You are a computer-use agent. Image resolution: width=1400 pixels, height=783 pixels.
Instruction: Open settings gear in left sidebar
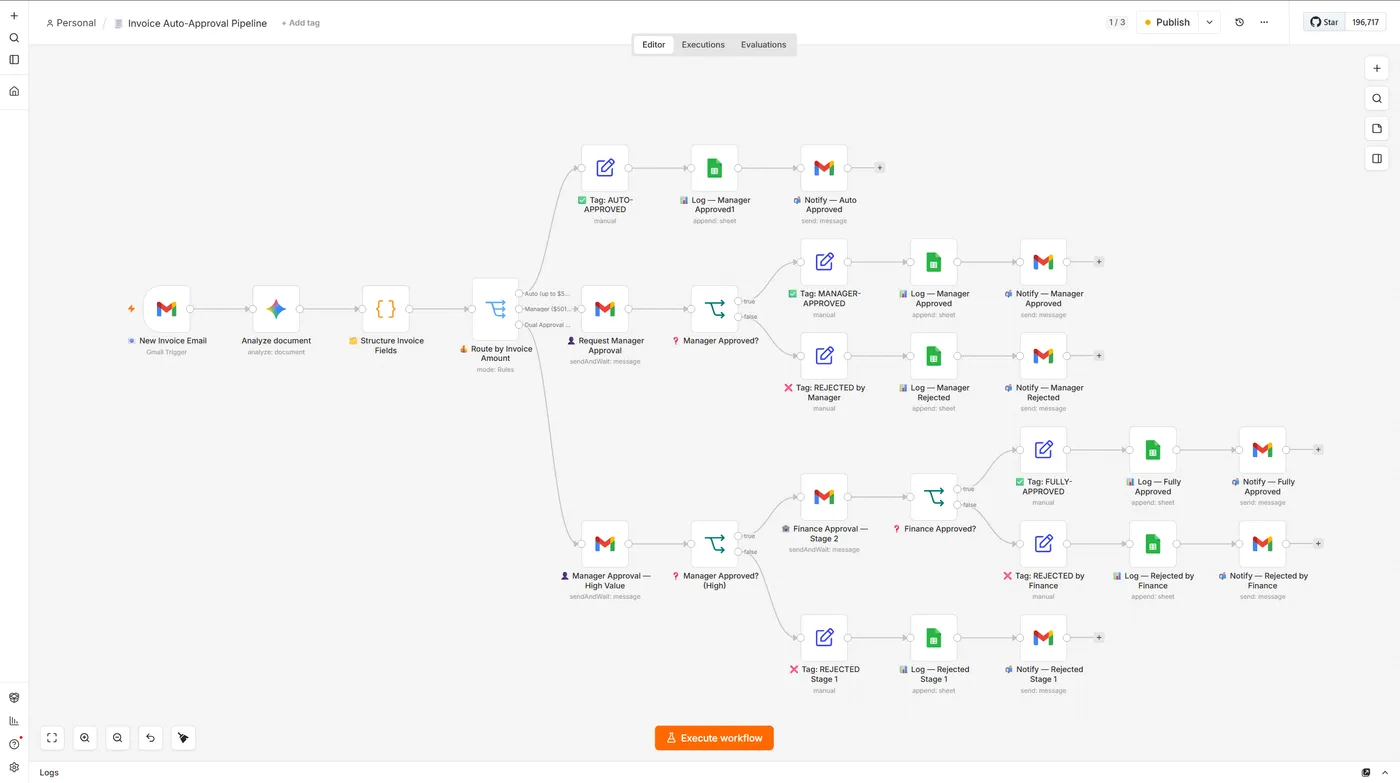point(14,767)
